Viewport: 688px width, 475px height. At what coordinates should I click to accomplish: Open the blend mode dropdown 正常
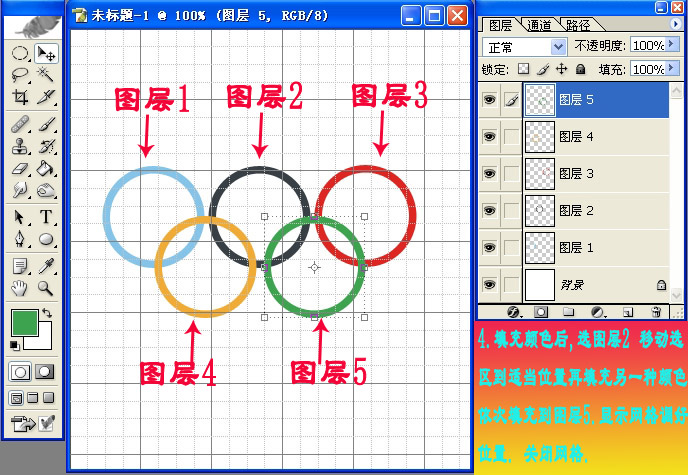(x=524, y=46)
